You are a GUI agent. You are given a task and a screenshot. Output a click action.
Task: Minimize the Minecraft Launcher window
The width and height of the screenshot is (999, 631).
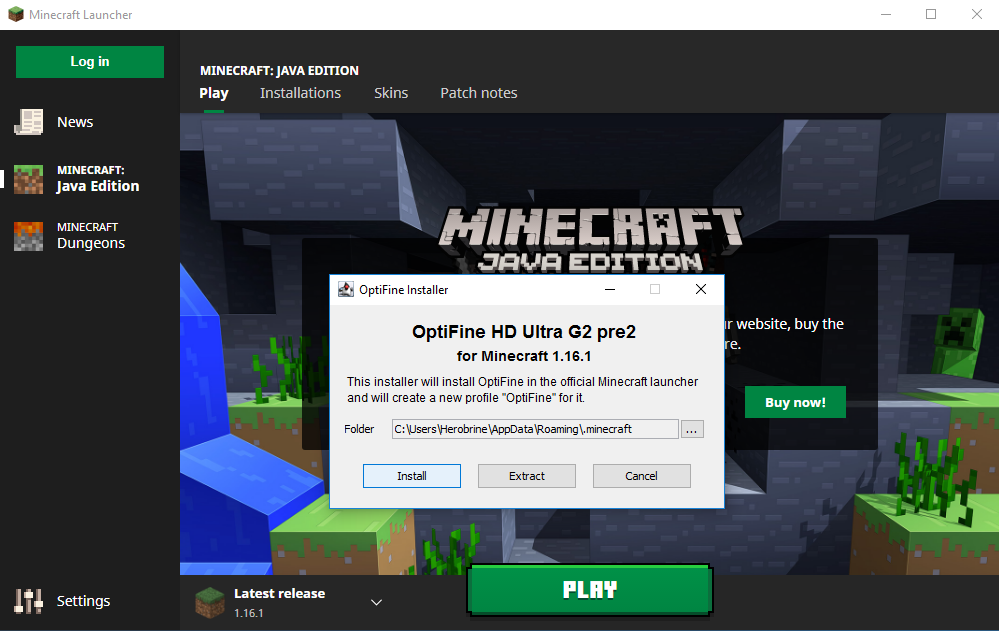pyautogui.click(x=886, y=14)
